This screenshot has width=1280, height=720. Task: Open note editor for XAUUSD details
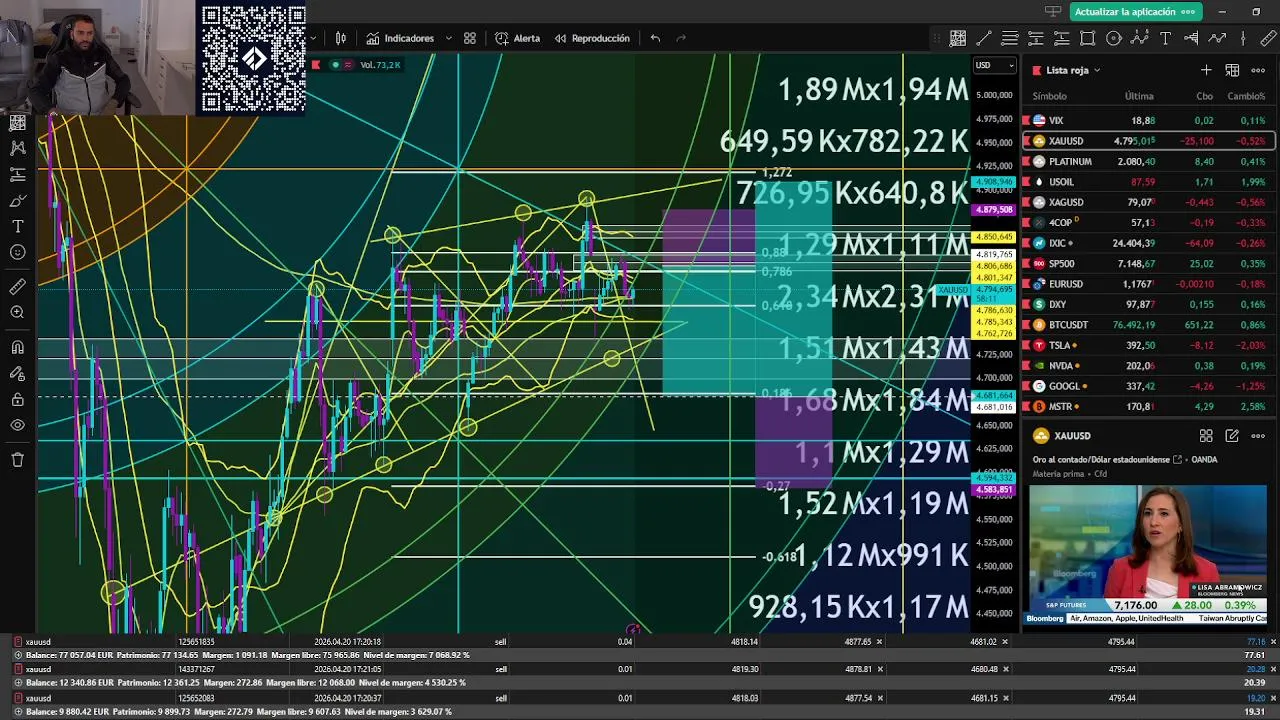(x=1232, y=436)
